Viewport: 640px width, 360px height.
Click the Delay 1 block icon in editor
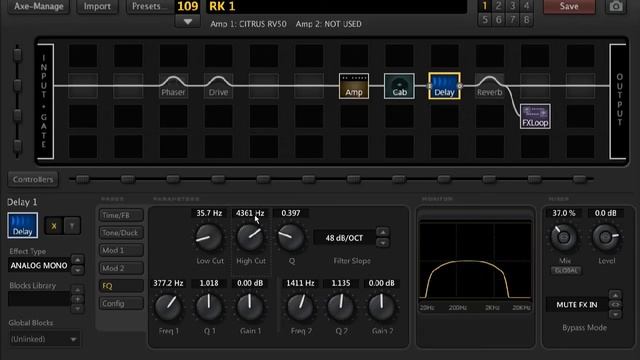pyautogui.click(x=22, y=225)
